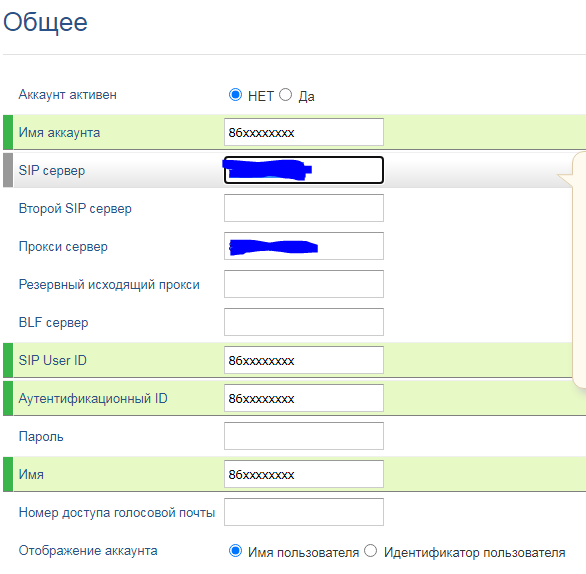This screenshot has height=574, width=586.
Task: Click the Имя text field
Action: point(304,474)
